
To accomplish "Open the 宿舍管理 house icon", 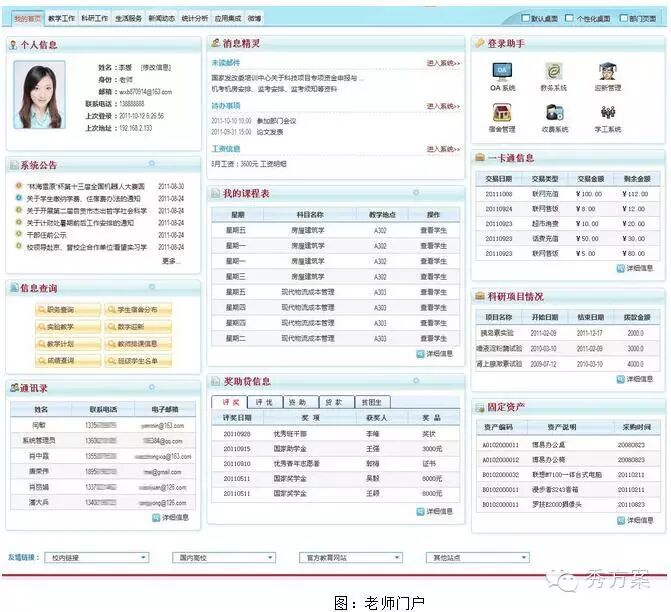I will [502, 113].
